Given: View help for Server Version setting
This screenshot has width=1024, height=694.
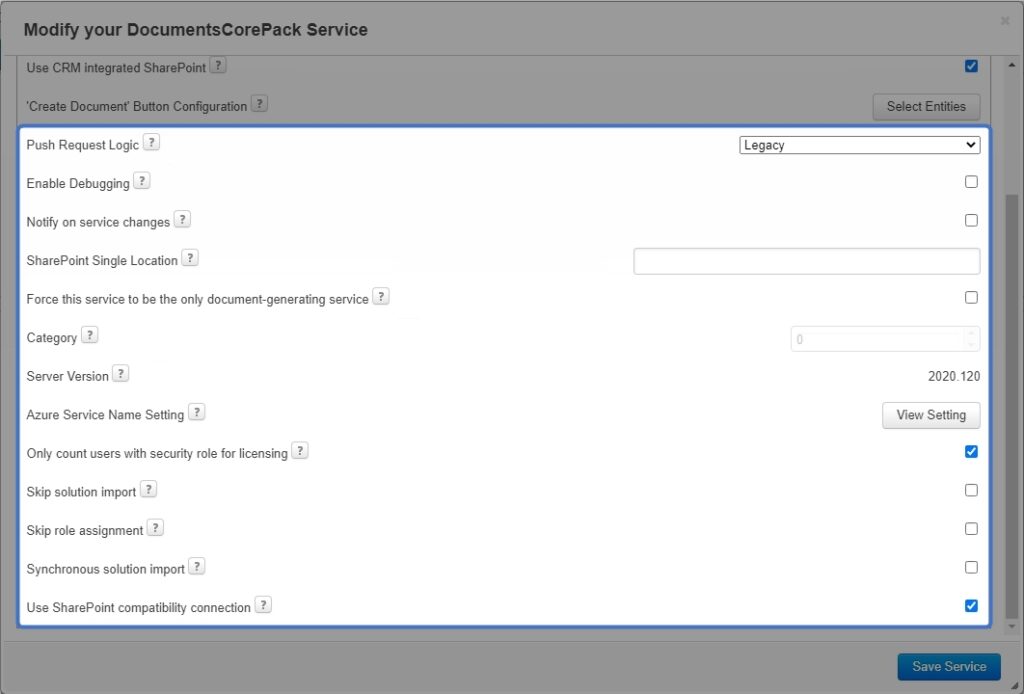Looking at the screenshot, I should pyautogui.click(x=121, y=372).
